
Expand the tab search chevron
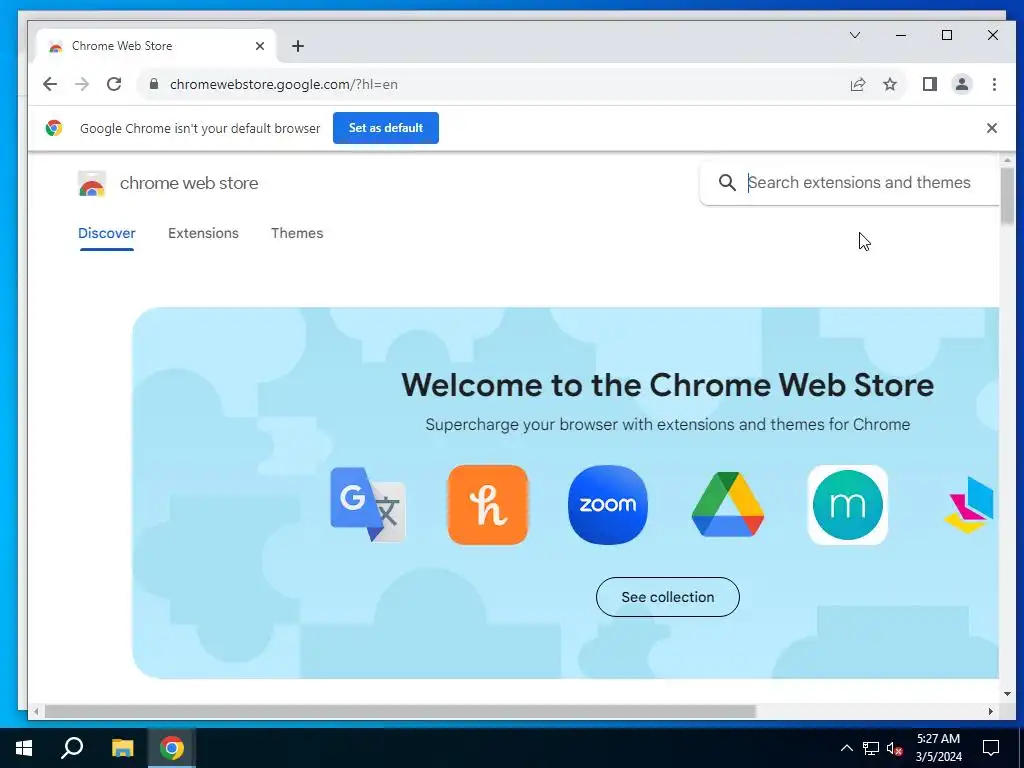click(855, 35)
